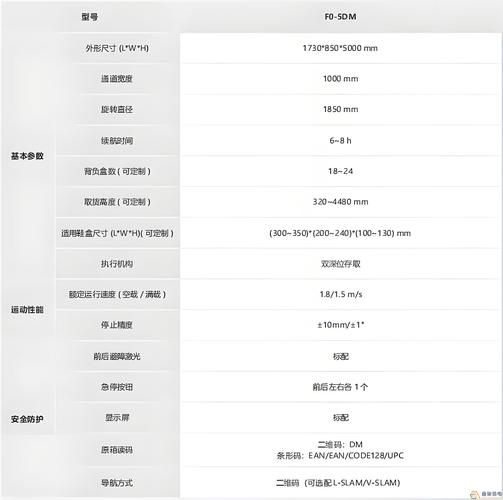Click the 续航时间 row label

[117, 141]
